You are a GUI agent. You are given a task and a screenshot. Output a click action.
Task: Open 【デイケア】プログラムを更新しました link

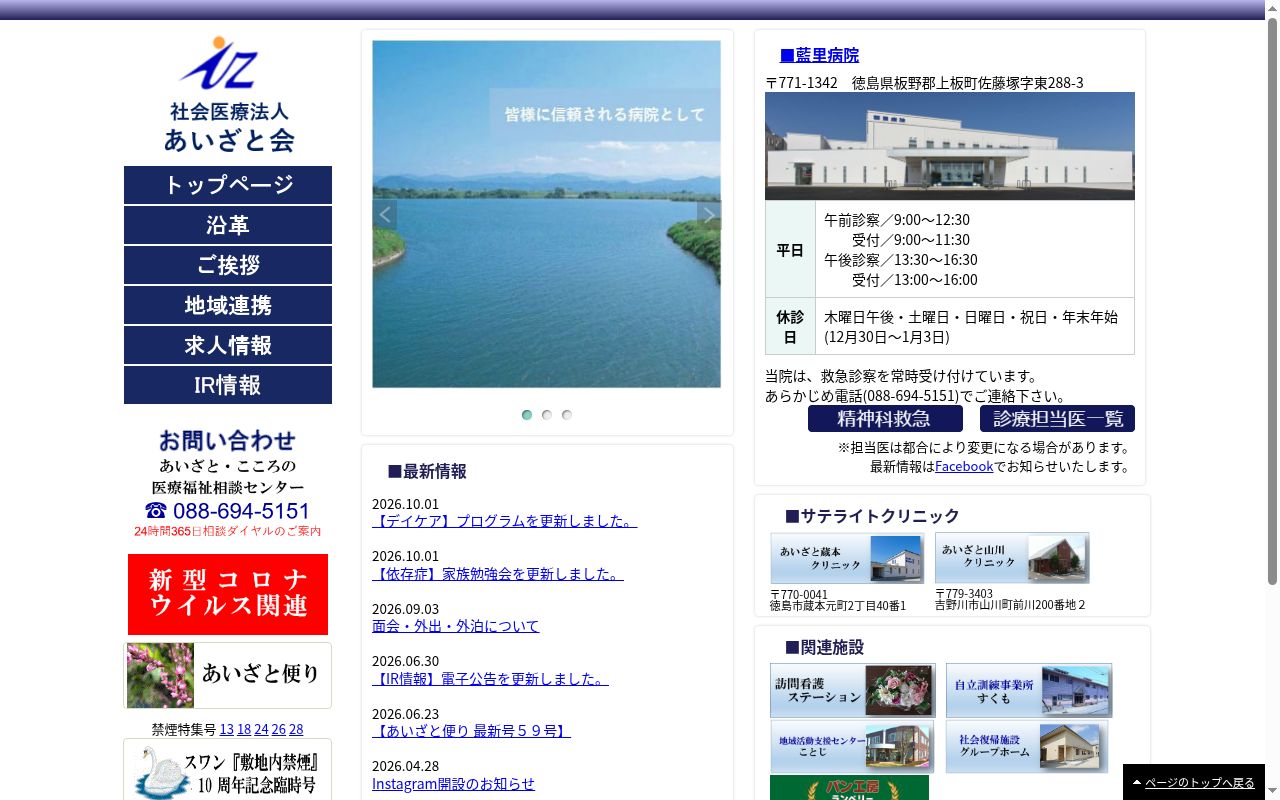(504, 521)
